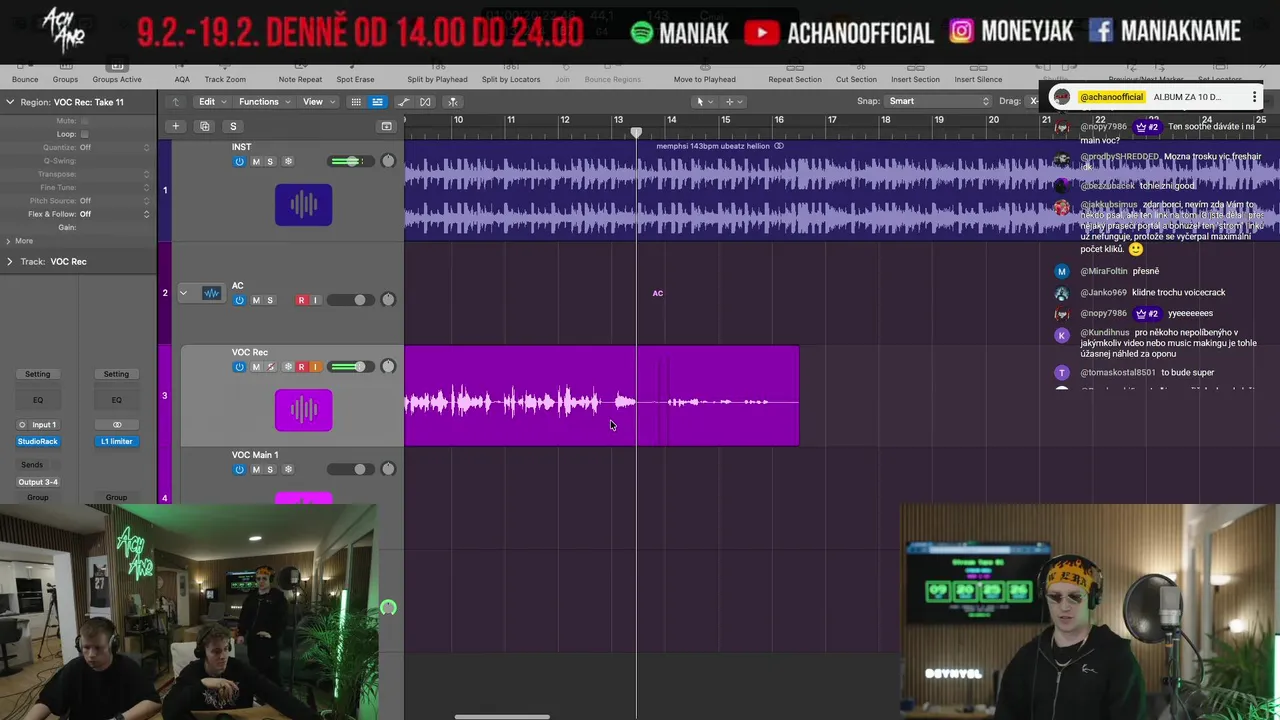Viewport: 1280px width, 720px height.
Task: Toggle power on the VOC Main 1 track
Action: [x=239, y=469]
